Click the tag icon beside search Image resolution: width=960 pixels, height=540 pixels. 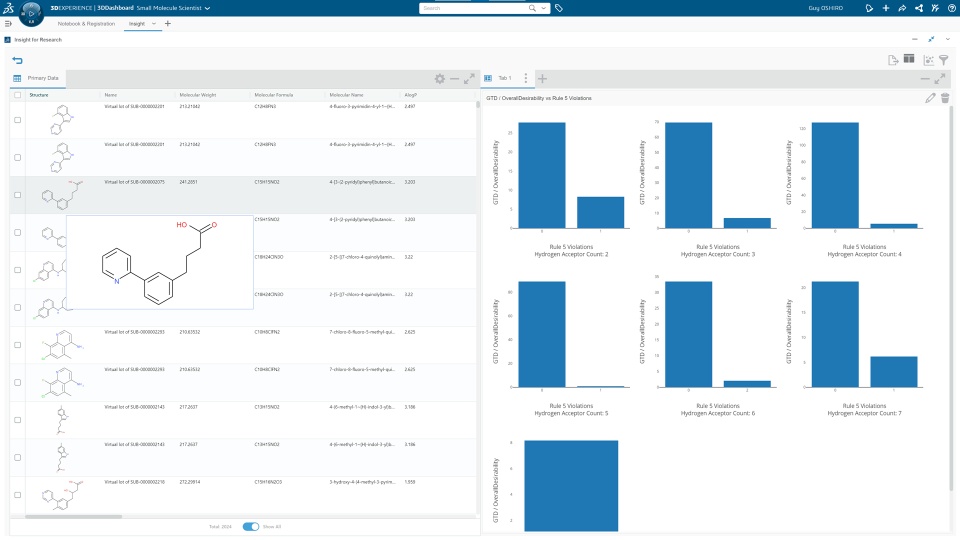(x=558, y=8)
